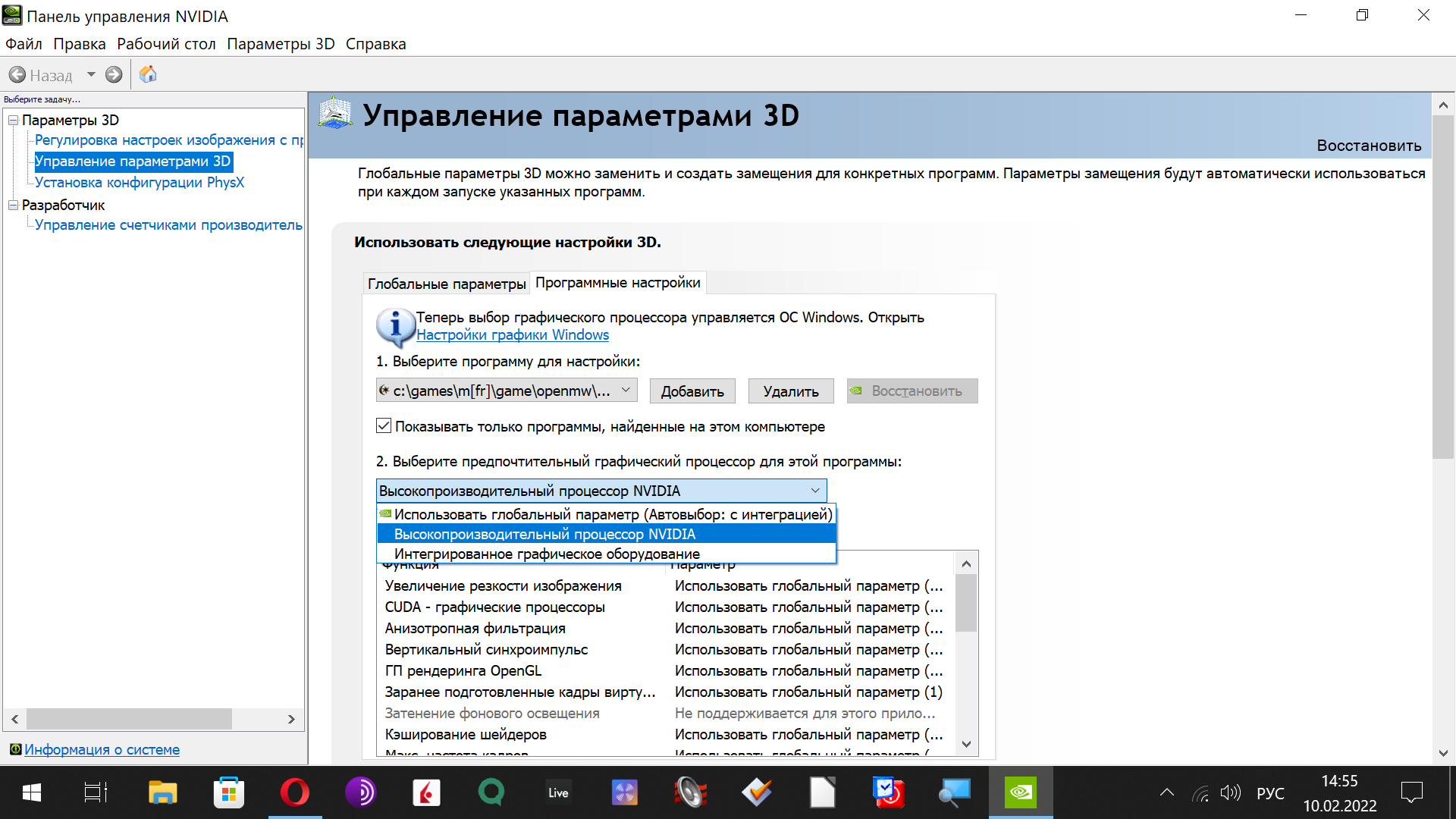The height and width of the screenshot is (819, 1456).
Task: Switch to 'Программные настройки' tab
Action: [618, 282]
